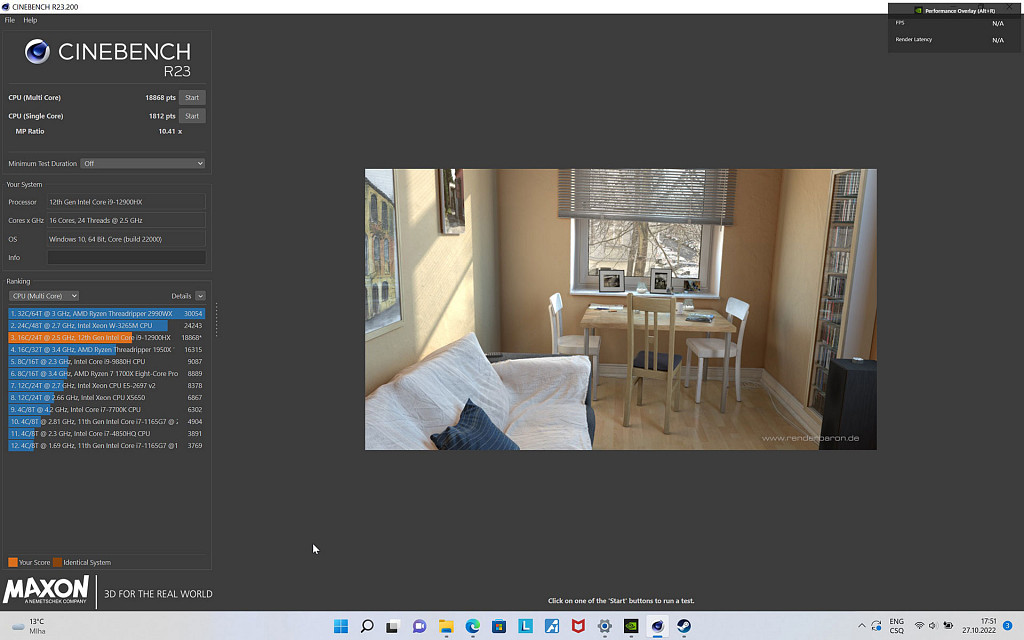Start the CPU (Single Core) test
This screenshot has width=1024, height=640.
coord(192,116)
